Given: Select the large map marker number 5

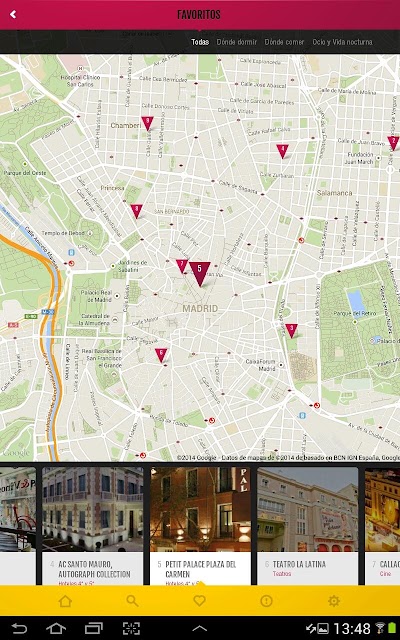Looking at the screenshot, I should [200, 274].
